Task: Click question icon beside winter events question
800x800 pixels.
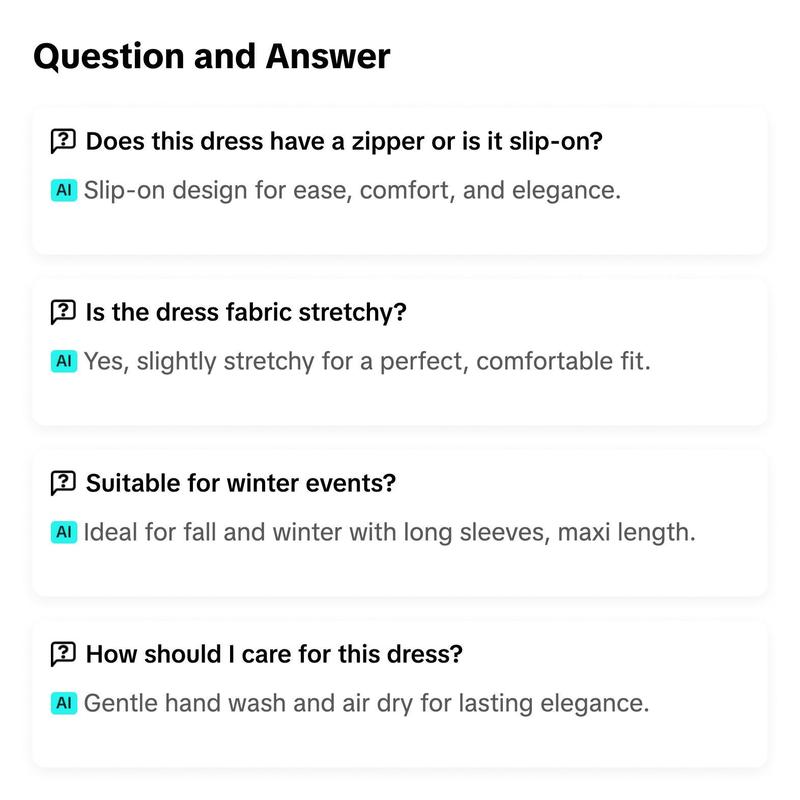Action: click(63, 483)
